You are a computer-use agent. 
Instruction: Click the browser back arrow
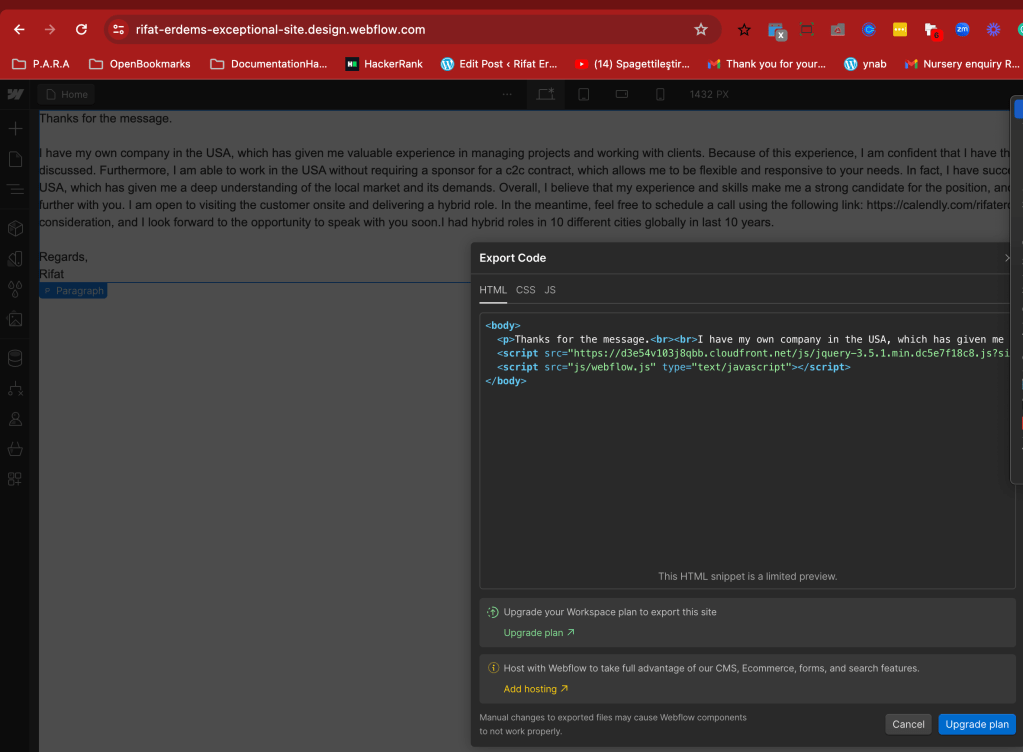pos(19,29)
